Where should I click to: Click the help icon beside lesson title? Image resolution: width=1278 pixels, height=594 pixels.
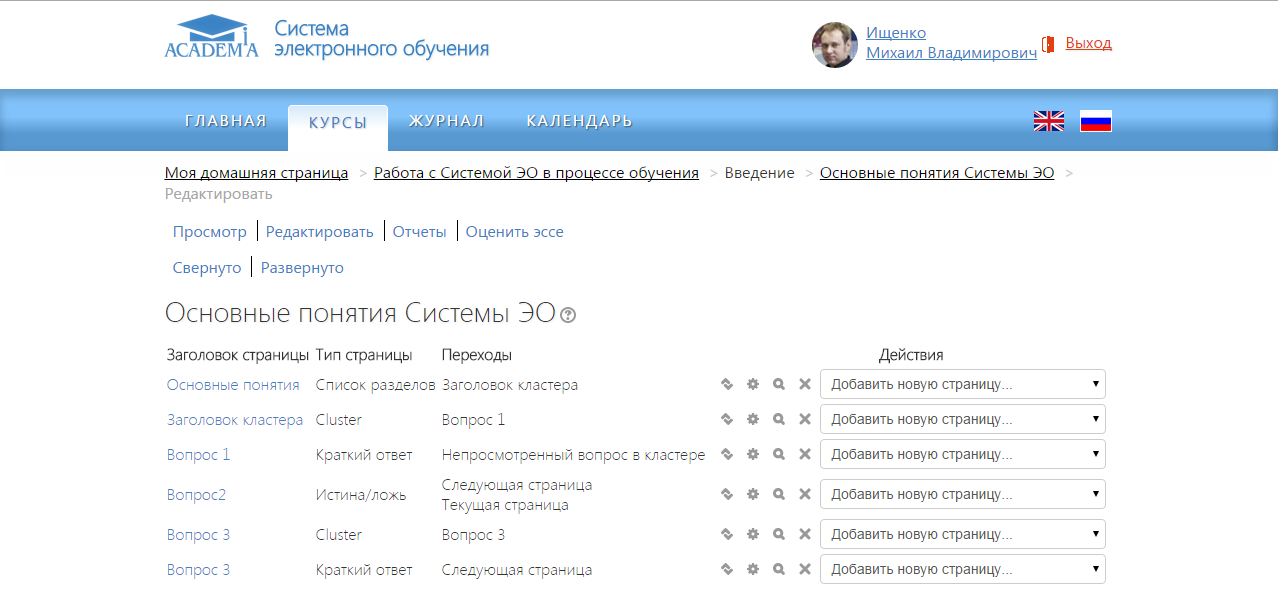click(x=568, y=315)
